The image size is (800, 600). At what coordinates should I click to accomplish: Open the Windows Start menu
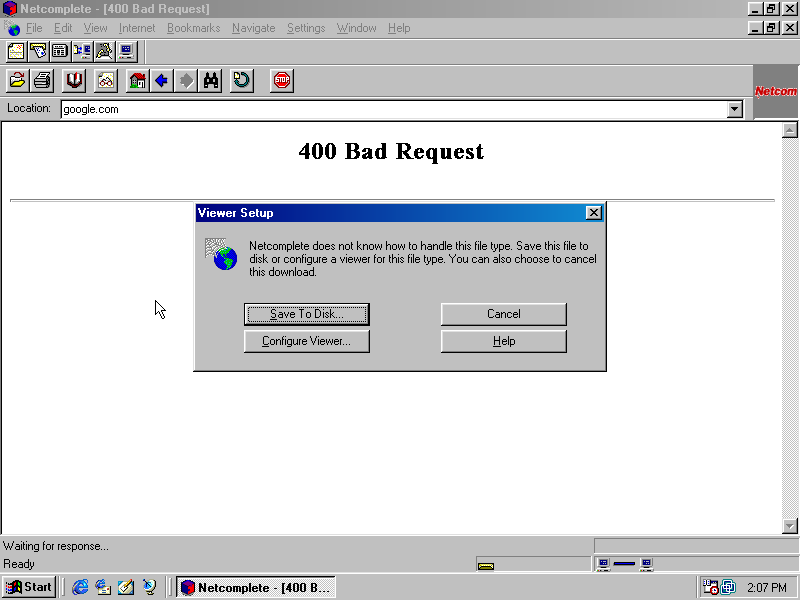(29, 587)
